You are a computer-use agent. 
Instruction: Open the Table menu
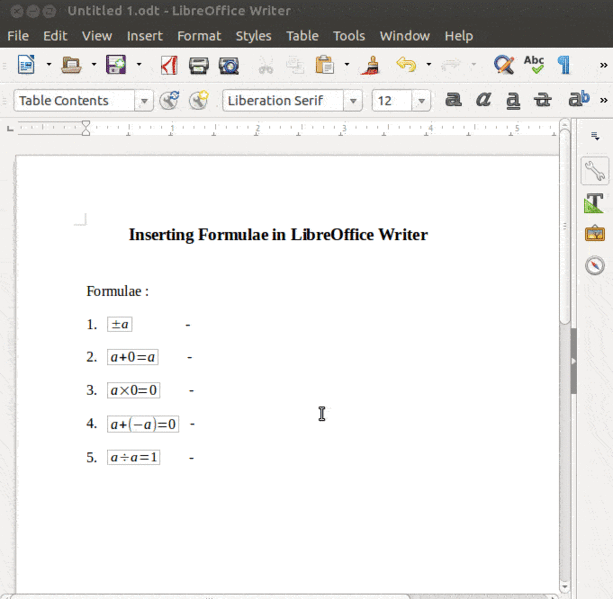[302, 36]
